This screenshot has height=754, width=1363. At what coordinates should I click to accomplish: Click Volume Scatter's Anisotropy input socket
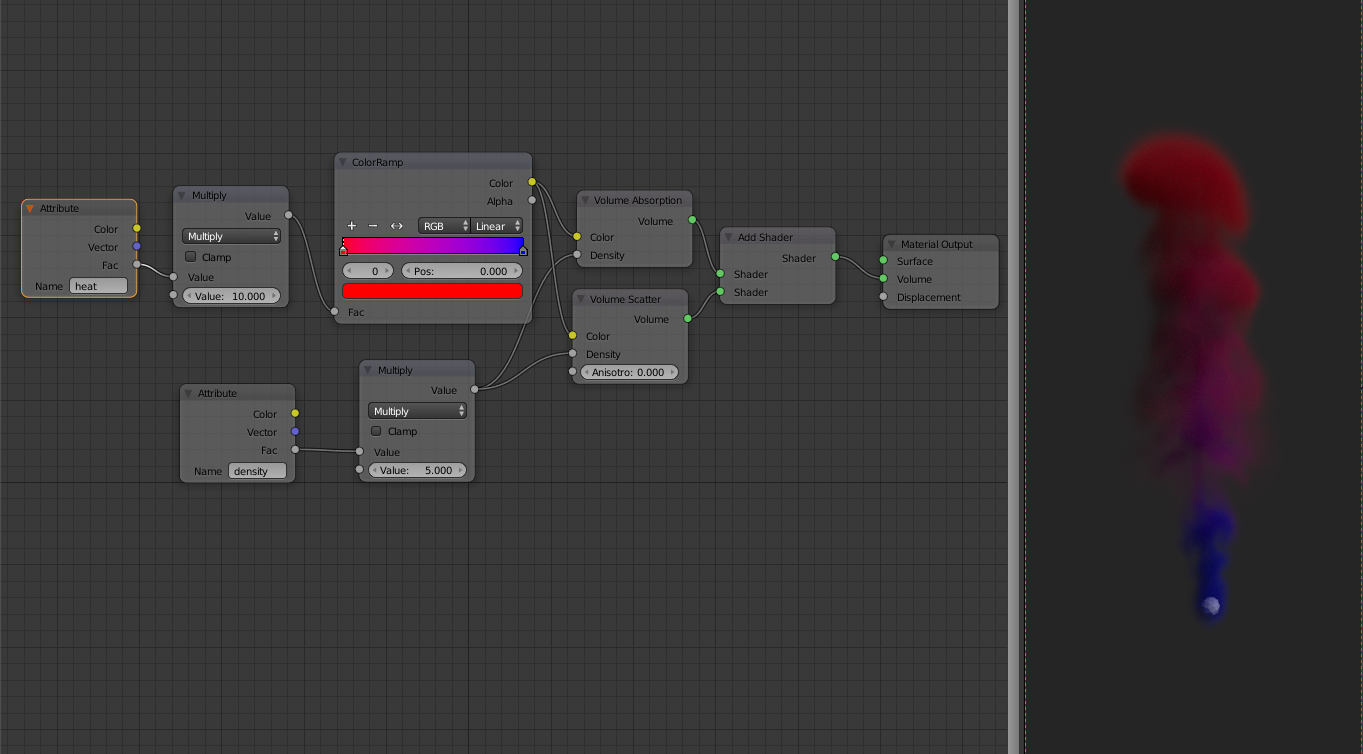573,372
